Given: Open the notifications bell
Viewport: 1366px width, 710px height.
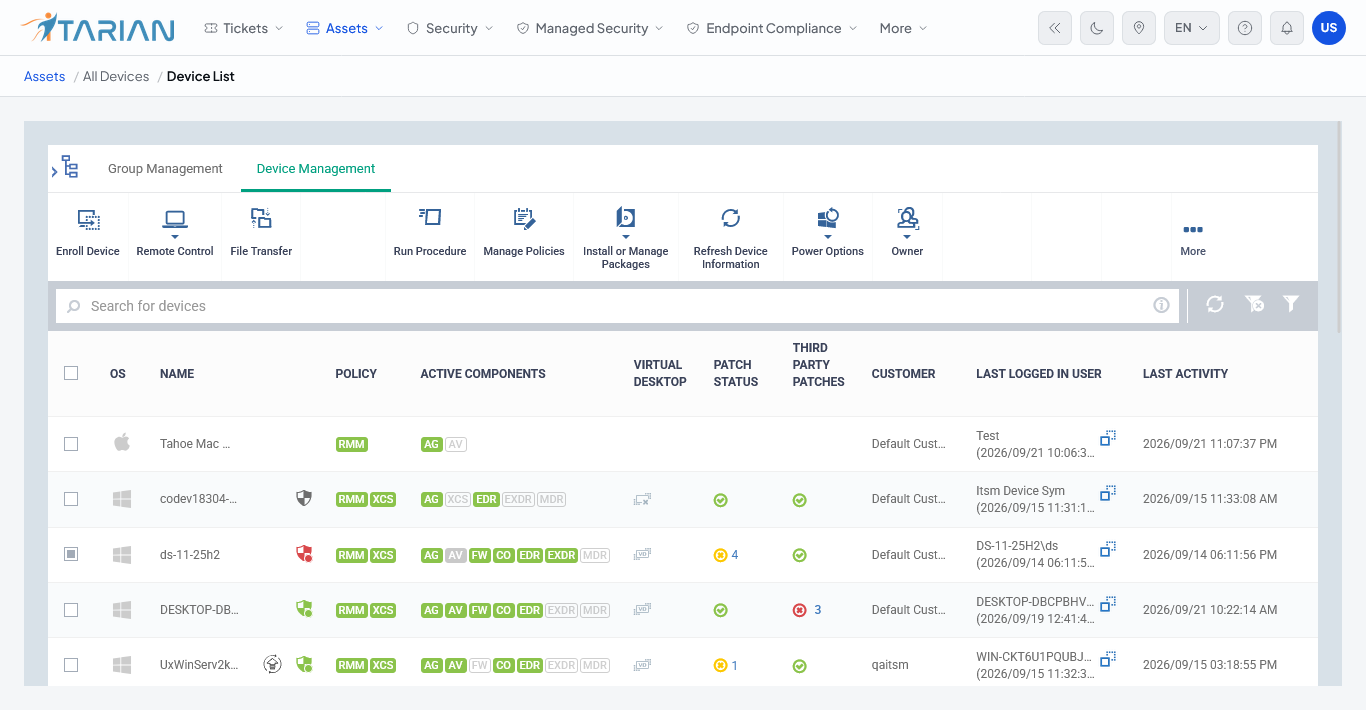Looking at the screenshot, I should (x=1287, y=28).
